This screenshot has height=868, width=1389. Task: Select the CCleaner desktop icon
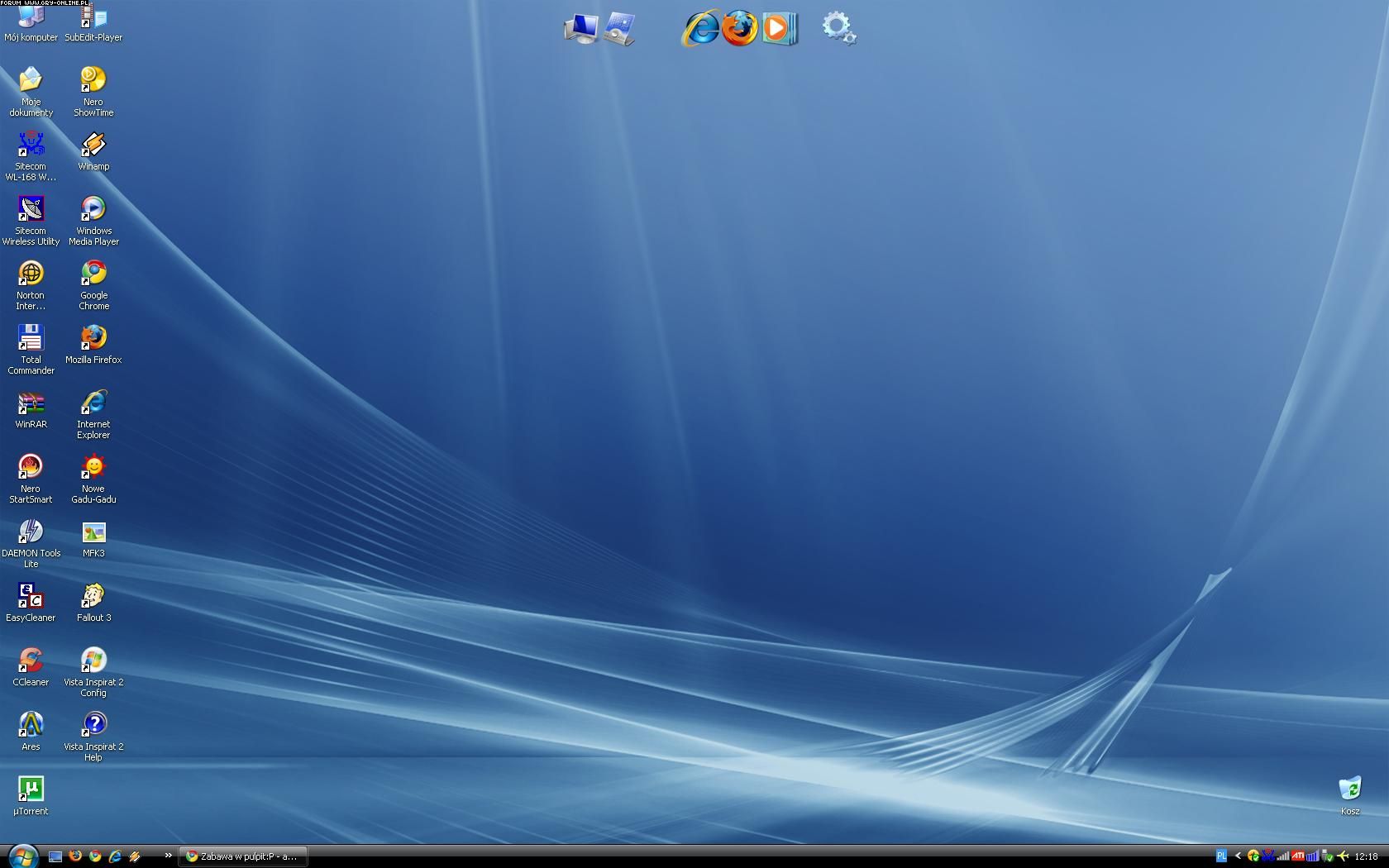(31, 661)
